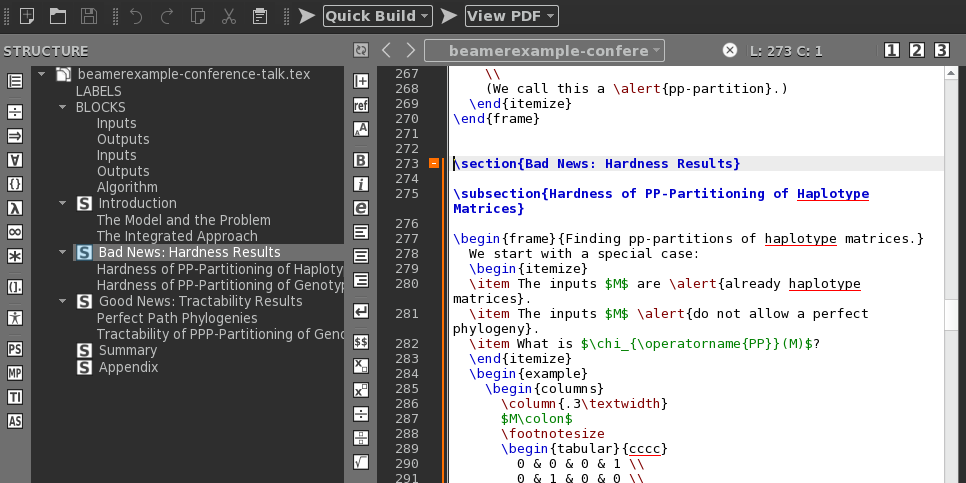This screenshot has width=966, height=483.
Task: Collapse the BLOCKS tree node
Action: [x=63, y=107]
